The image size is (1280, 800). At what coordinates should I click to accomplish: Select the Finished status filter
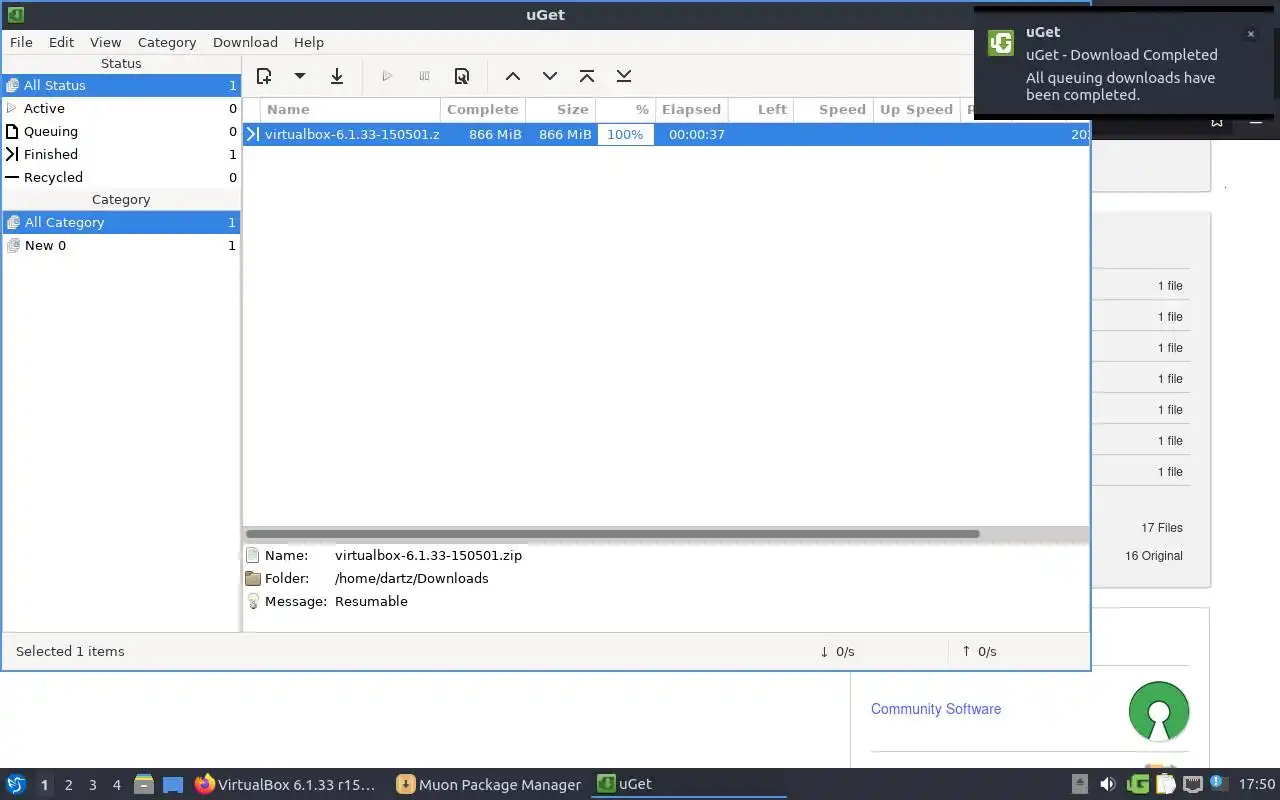121,154
